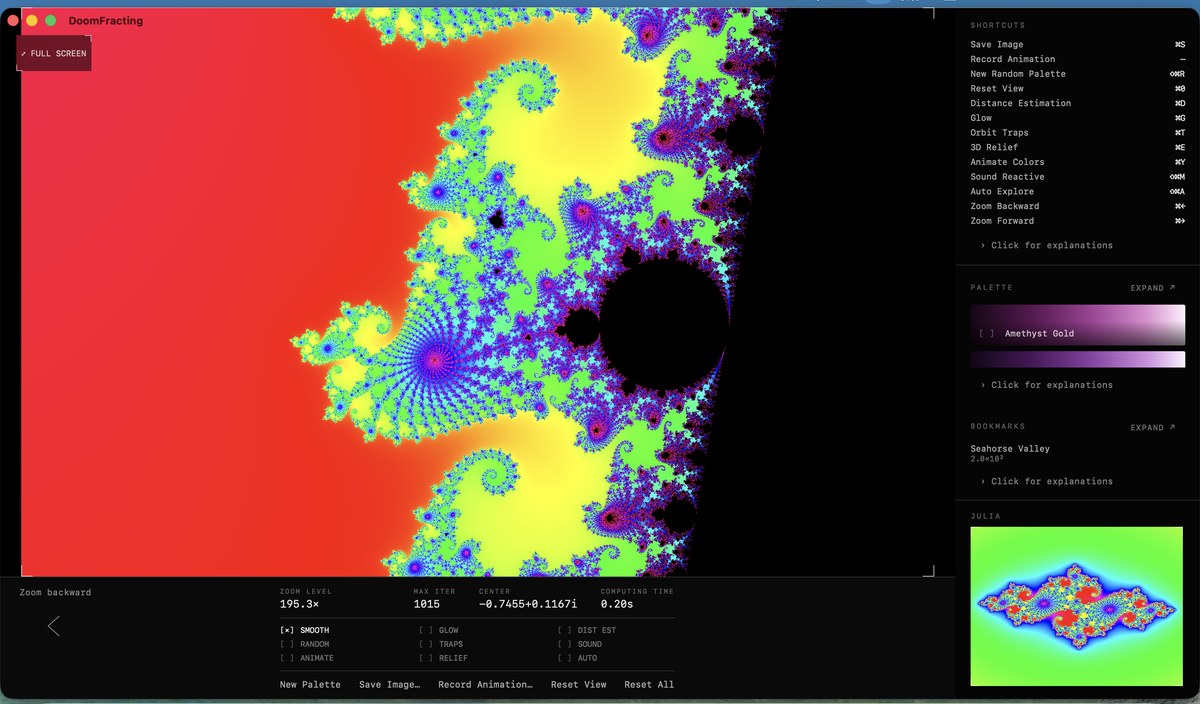1200x704 pixels.
Task: Enable the ANIMATE checkbox
Action: coord(287,658)
